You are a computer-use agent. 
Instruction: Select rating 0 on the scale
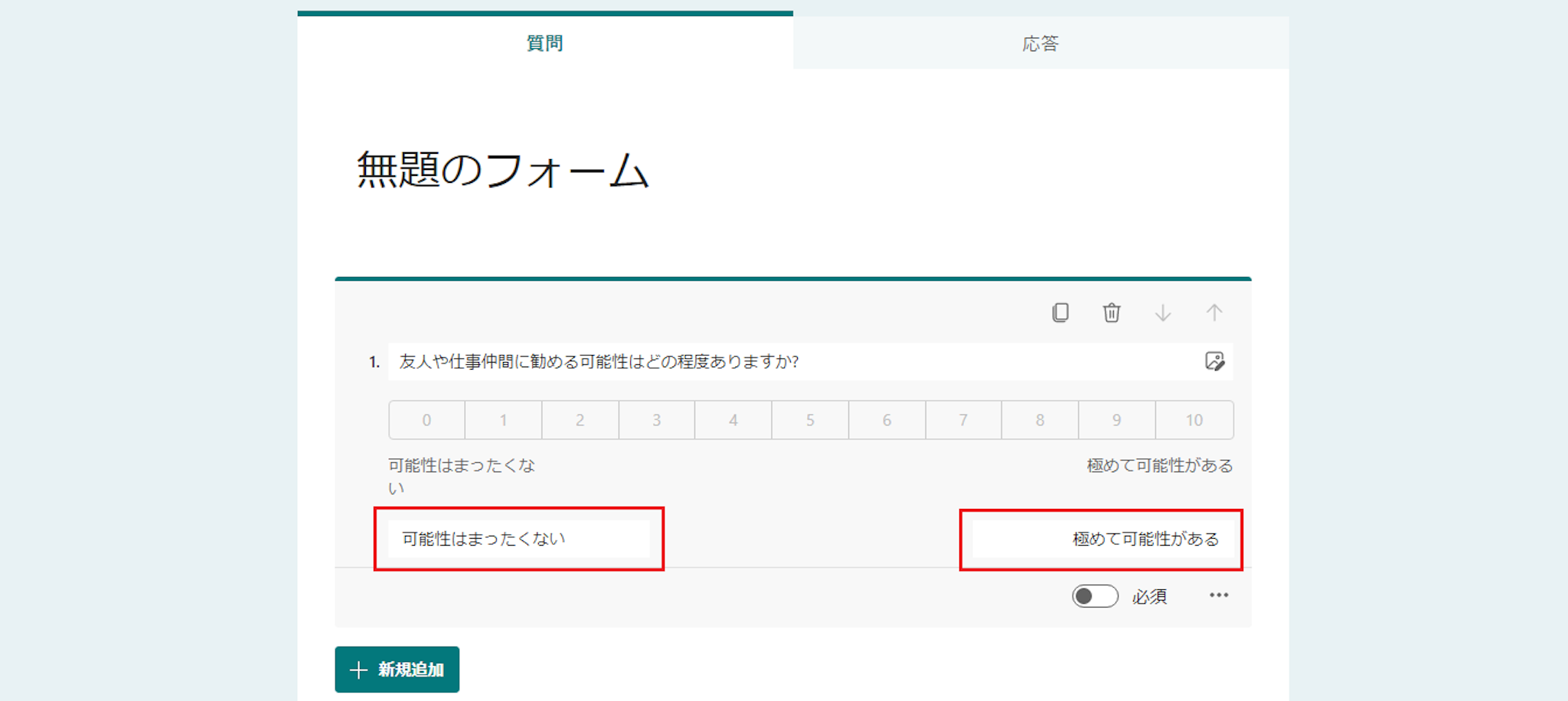(426, 420)
